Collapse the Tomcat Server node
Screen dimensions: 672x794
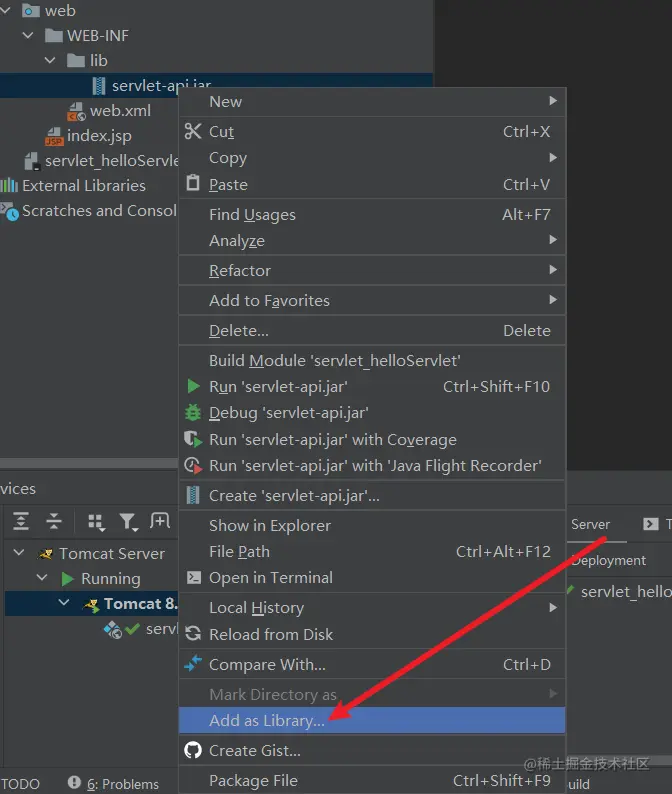tap(19, 552)
